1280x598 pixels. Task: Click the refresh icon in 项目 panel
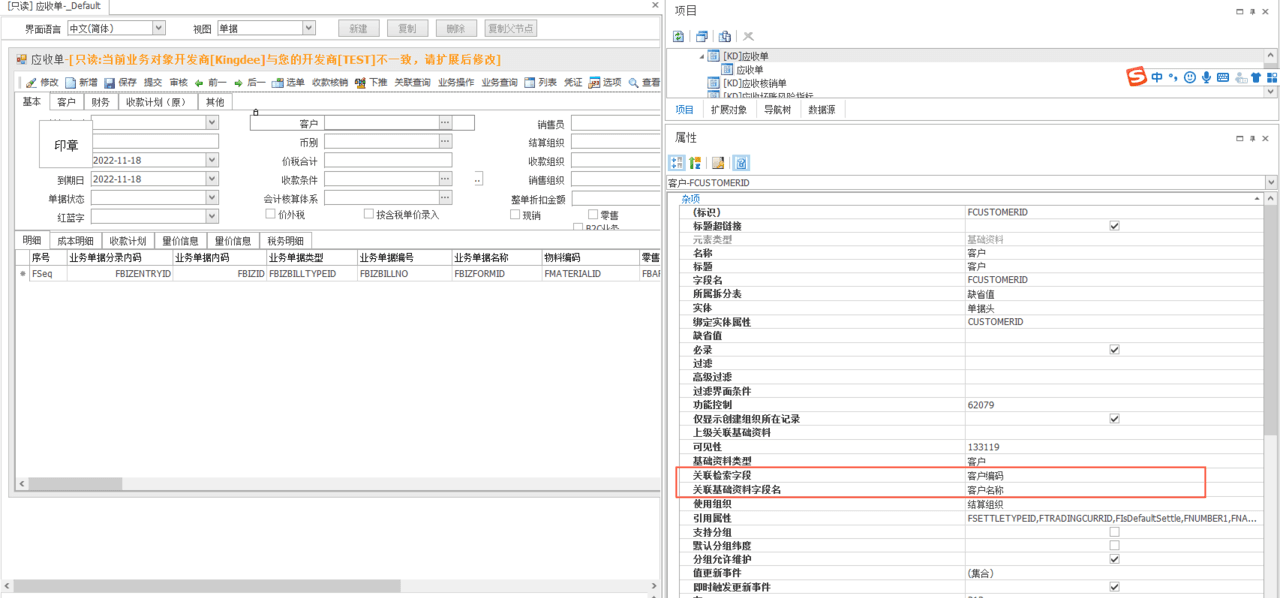point(678,36)
